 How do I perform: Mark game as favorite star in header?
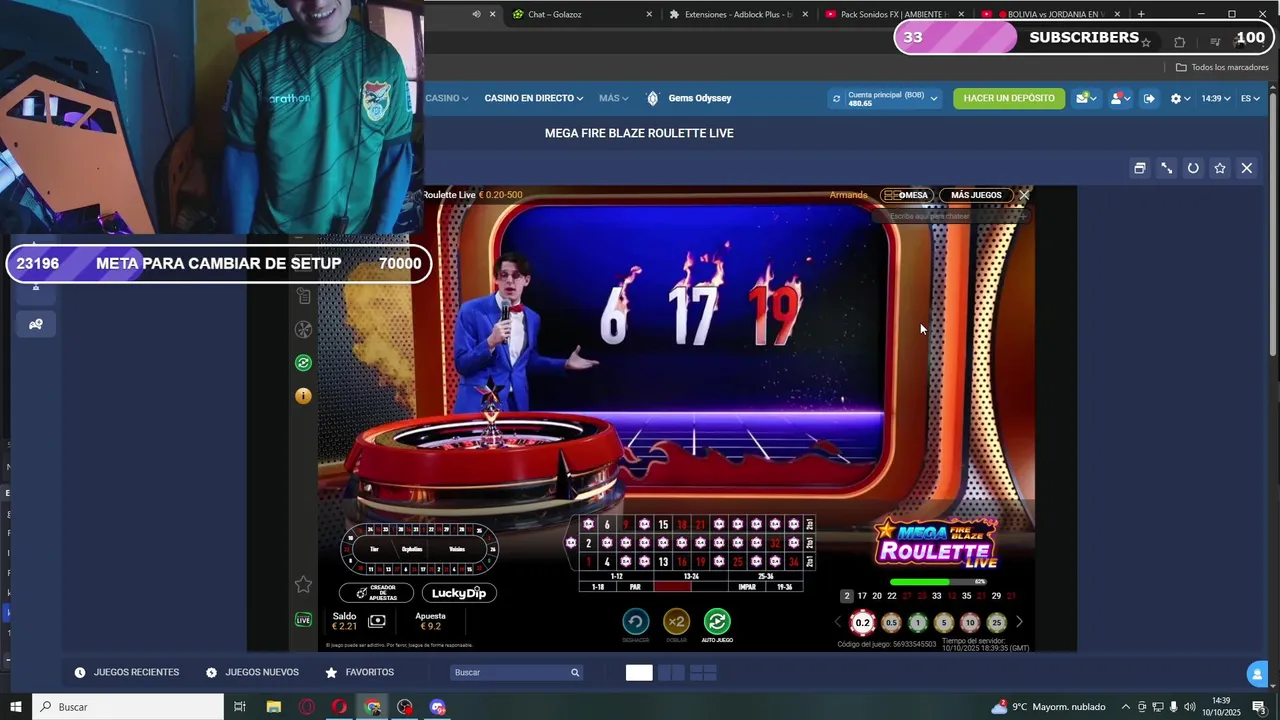1220,168
